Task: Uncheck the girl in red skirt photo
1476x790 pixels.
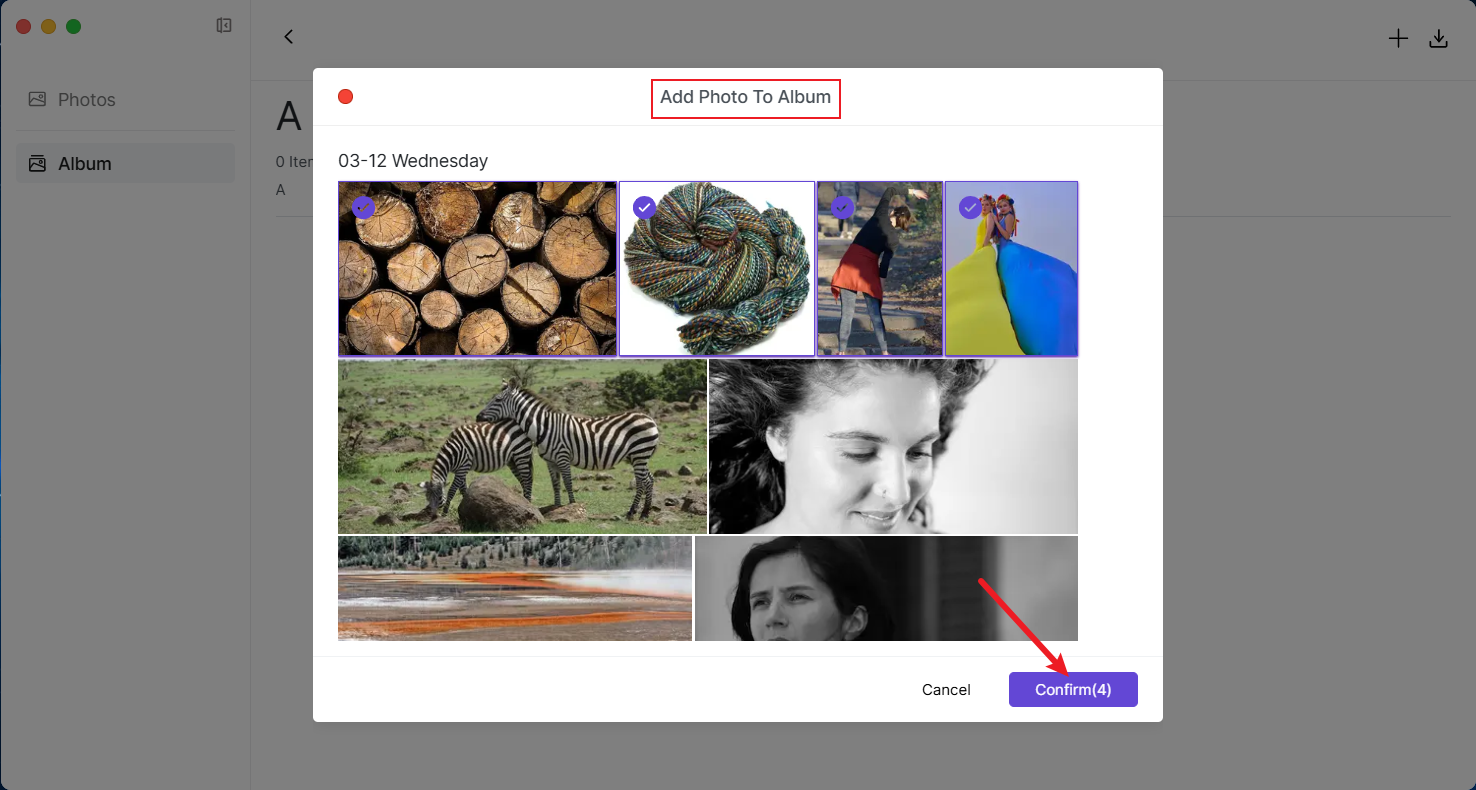Action: pos(842,207)
